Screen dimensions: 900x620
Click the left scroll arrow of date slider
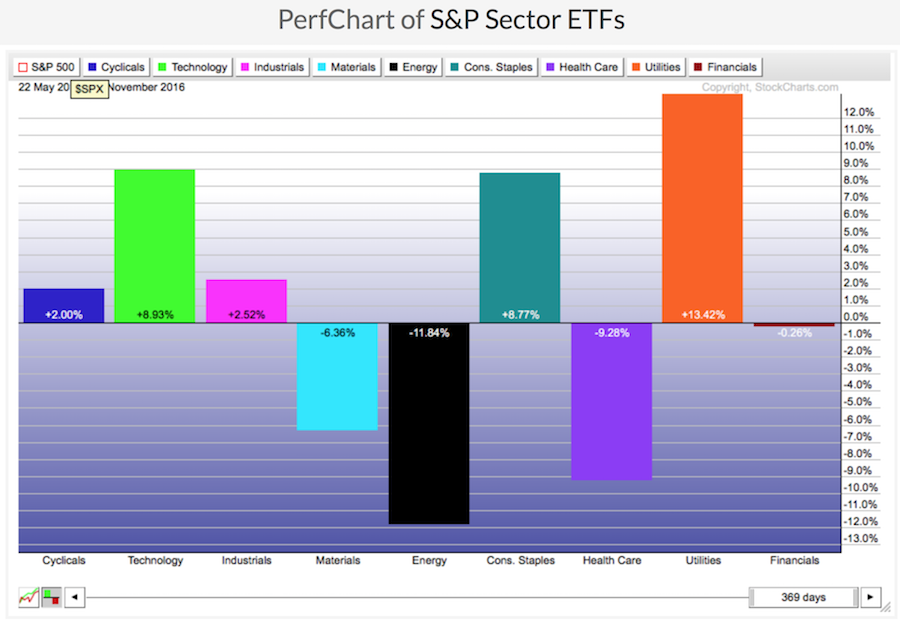(75, 597)
